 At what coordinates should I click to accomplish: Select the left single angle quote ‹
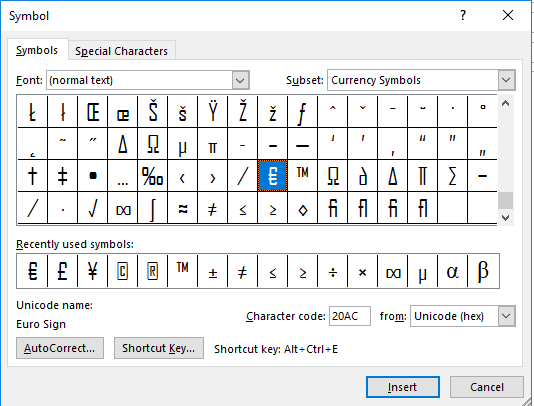point(183,176)
